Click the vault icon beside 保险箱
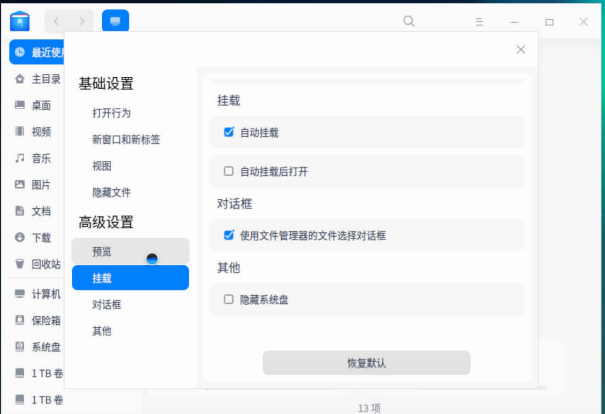The height and width of the screenshot is (414, 605). tap(20, 320)
